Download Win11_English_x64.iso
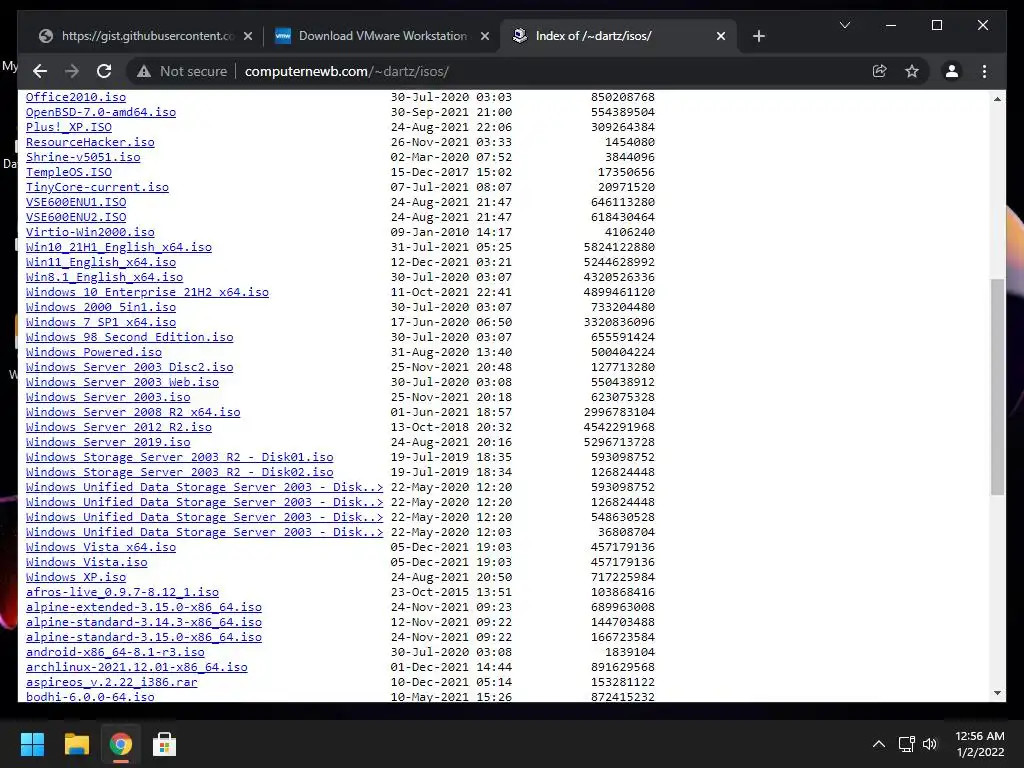The width and height of the screenshot is (1024, 768). pyautogui.click(x=101, y=263)
